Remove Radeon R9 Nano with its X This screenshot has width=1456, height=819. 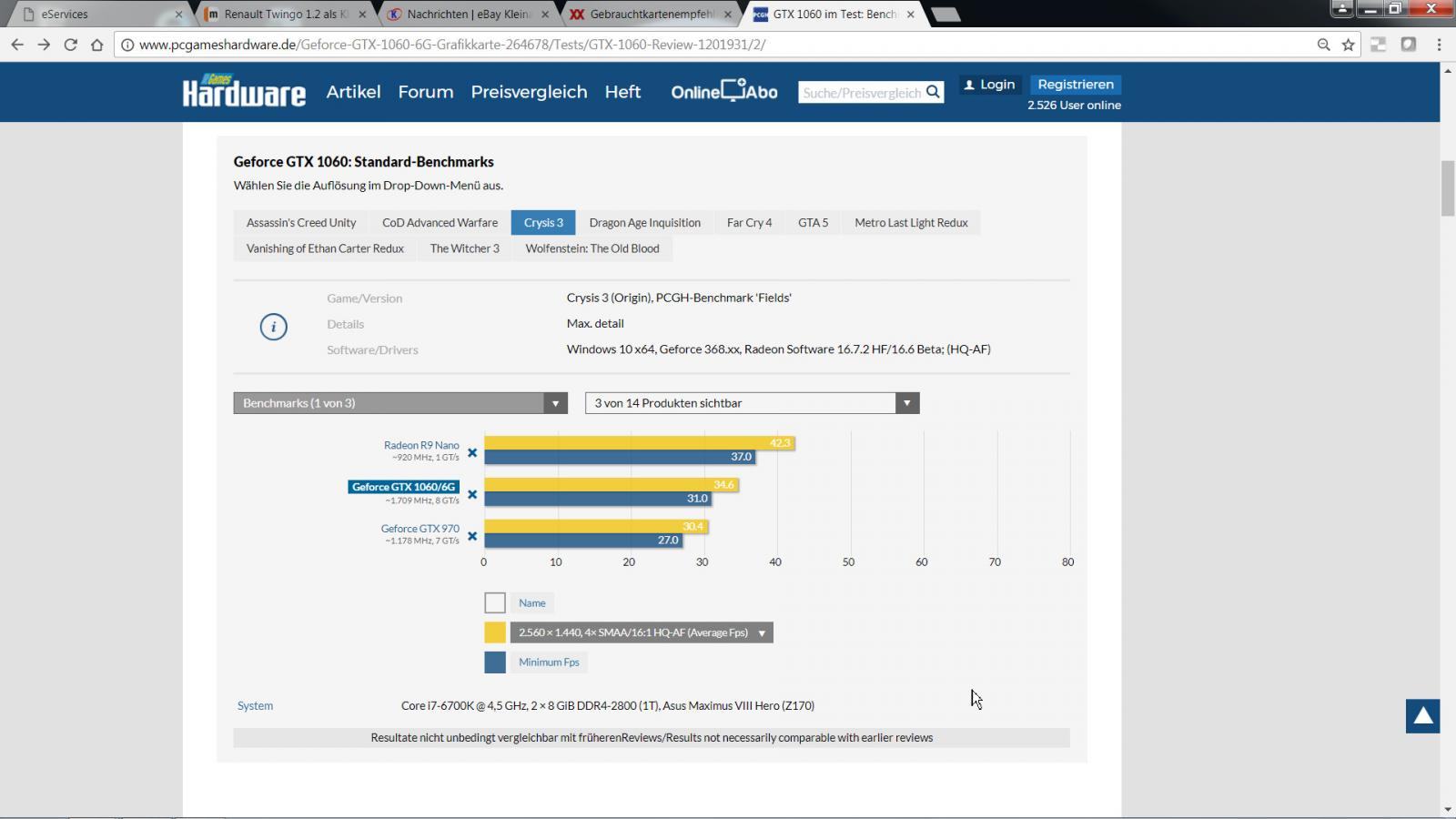pyautogui.click(x=472, y=452)
